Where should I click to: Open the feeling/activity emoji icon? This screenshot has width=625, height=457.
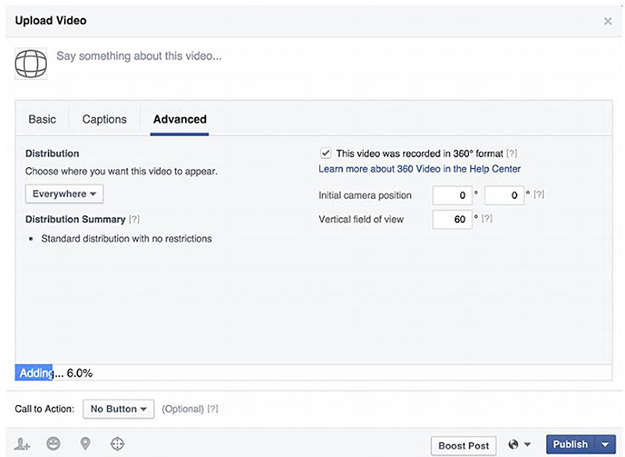tap(53, 444)
